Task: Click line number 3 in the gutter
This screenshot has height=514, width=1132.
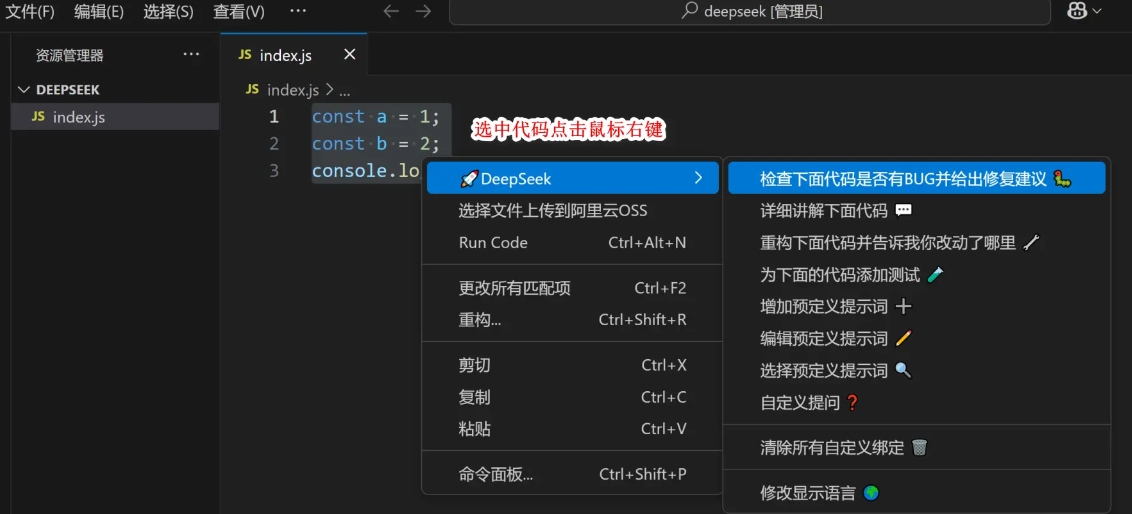Action: [274, 171]
